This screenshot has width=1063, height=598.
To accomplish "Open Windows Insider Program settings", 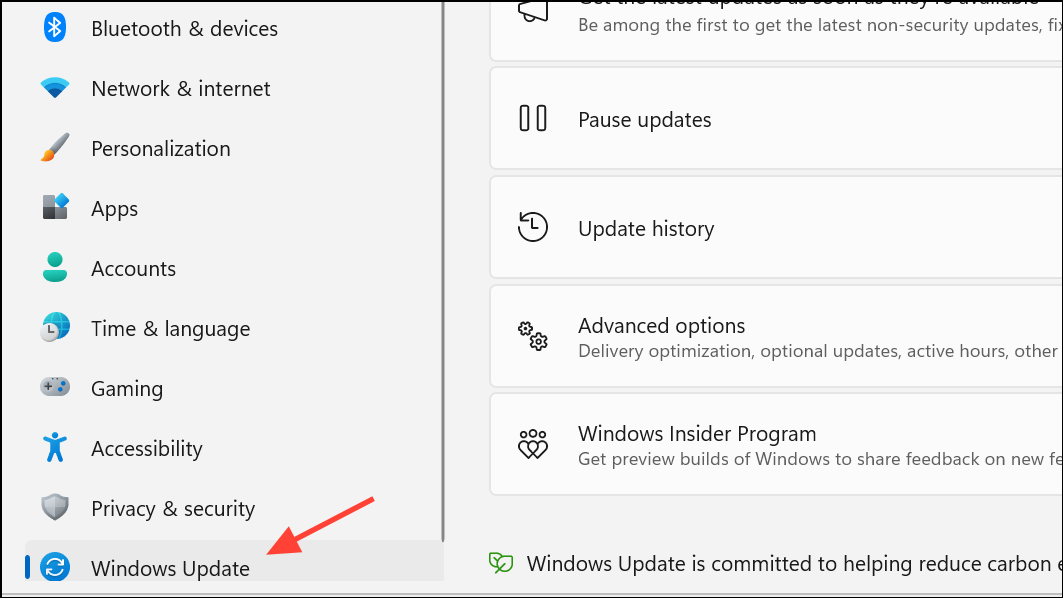I will [776, 445].
